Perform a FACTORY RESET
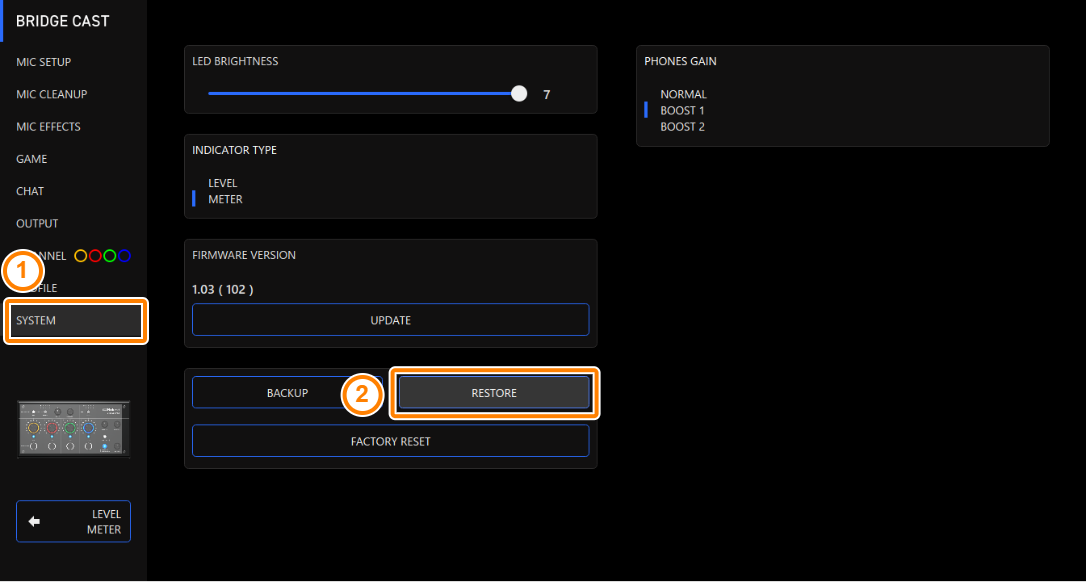1088x584 pixels. pos(390,441)
